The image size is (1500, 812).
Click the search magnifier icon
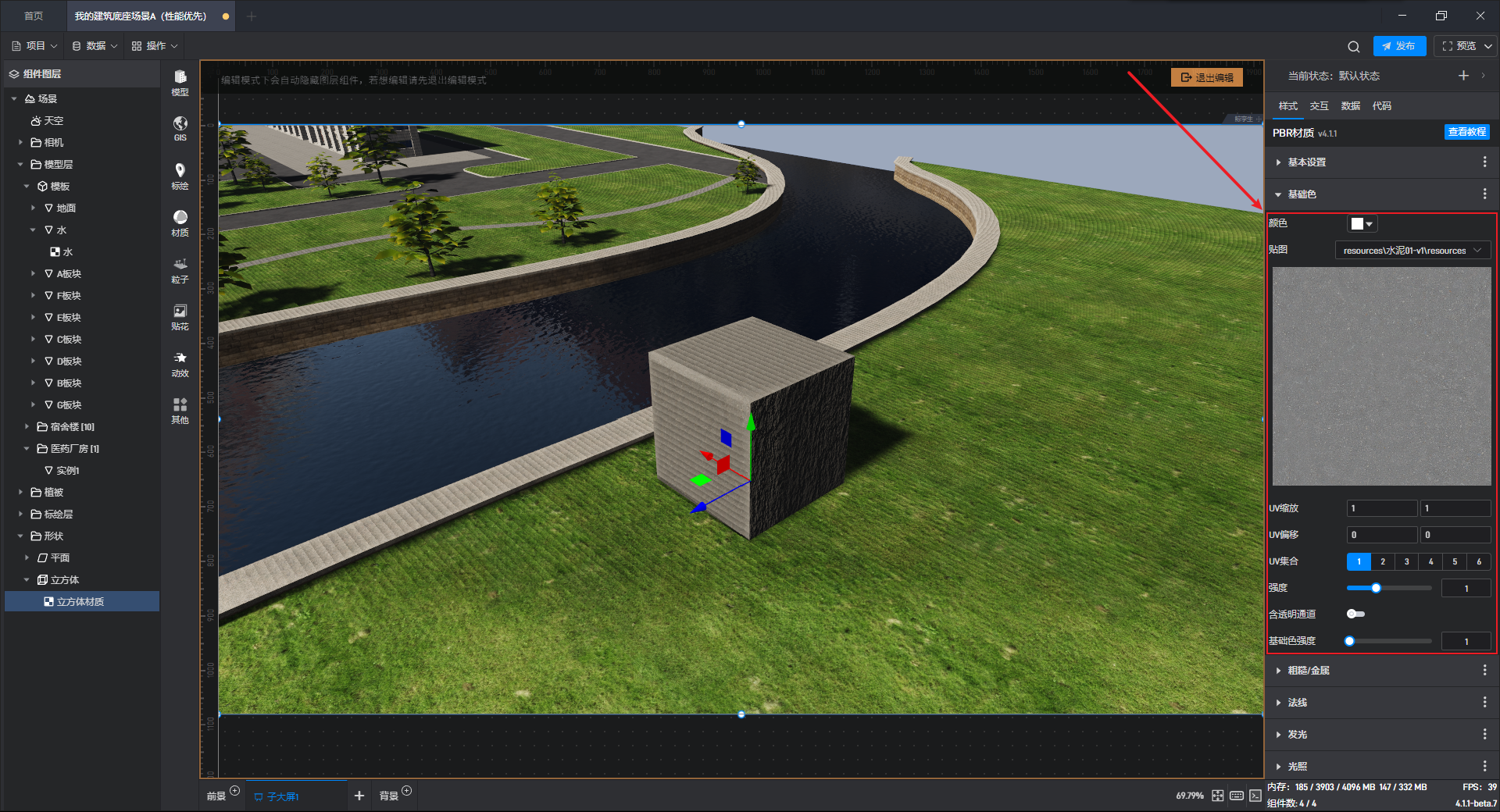(1353, 46)
